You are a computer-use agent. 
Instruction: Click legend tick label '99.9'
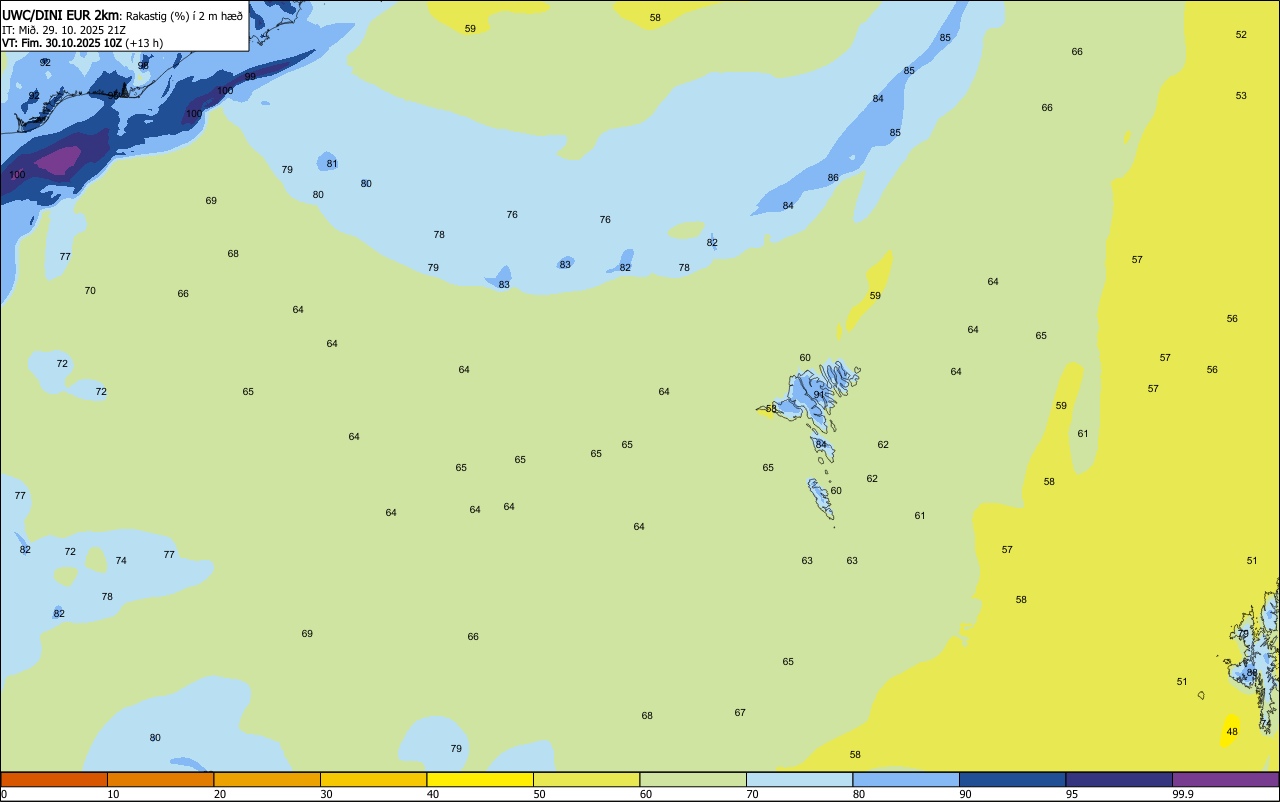[1183, 794]
